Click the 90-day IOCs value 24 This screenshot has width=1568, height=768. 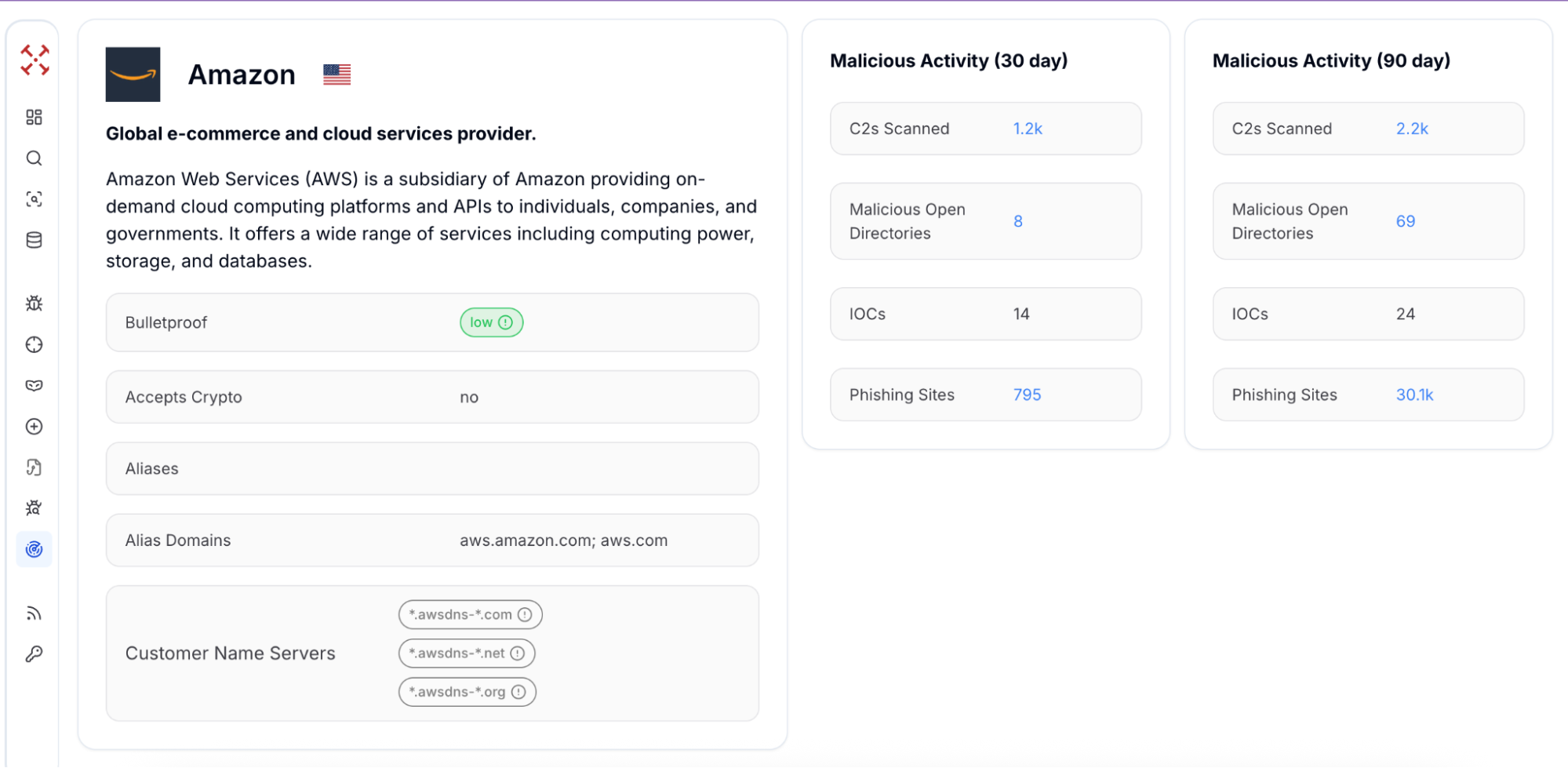coord(1406,314)
